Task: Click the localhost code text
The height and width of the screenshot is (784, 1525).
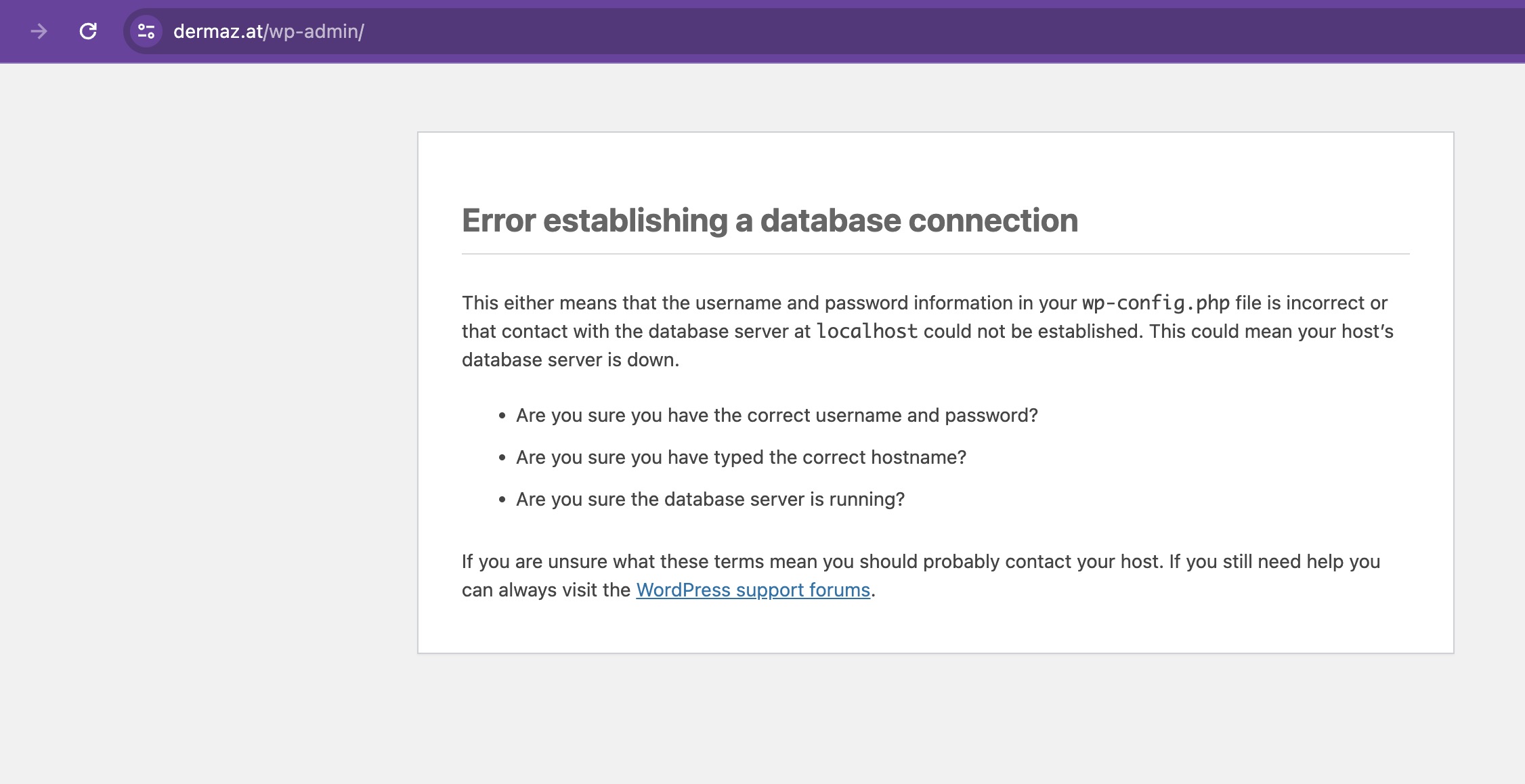Action: pos(867,331)
